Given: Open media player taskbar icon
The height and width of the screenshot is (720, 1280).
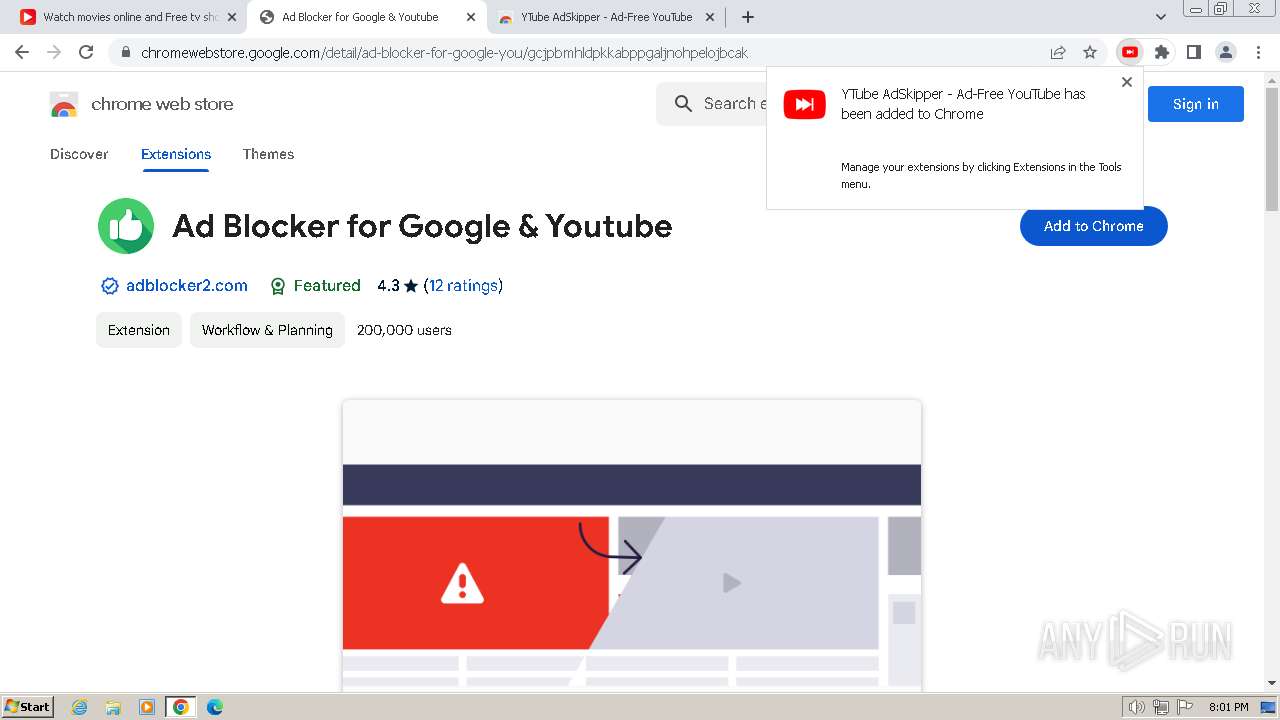Looking at the screenshot, I should tap(147, 707).
